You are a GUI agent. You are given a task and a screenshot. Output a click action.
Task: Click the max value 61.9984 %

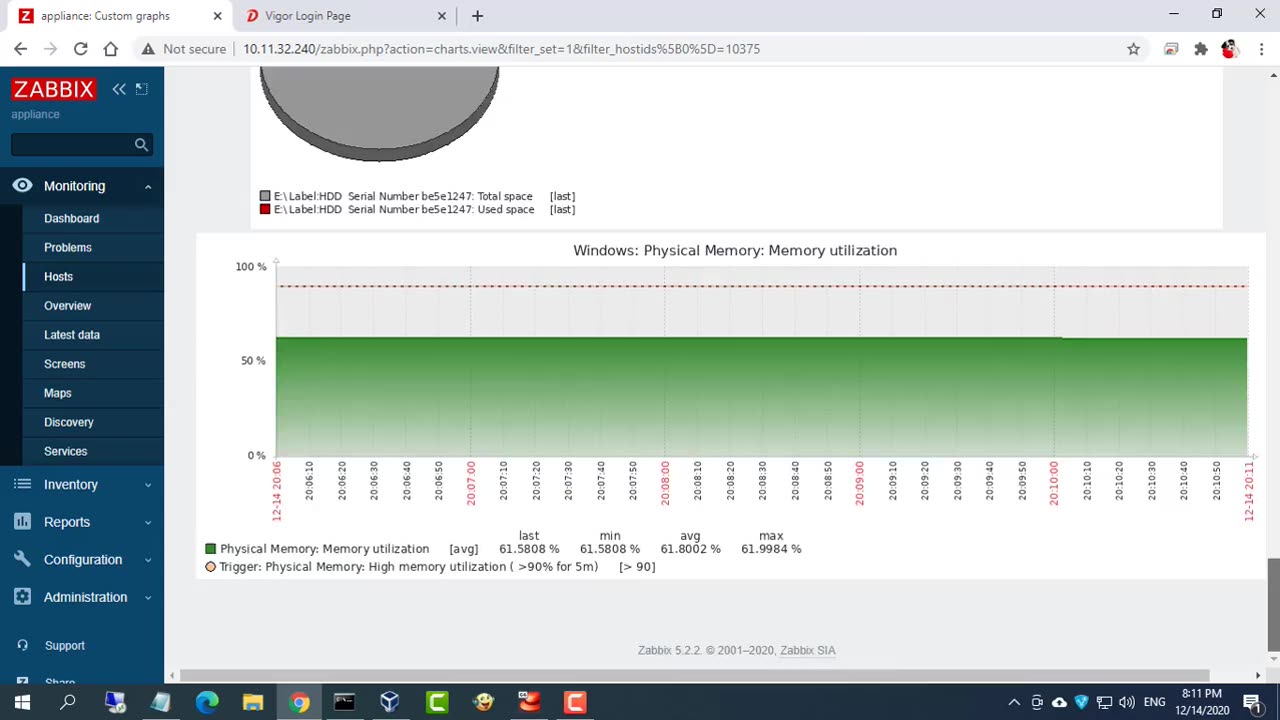pos(771,549)
